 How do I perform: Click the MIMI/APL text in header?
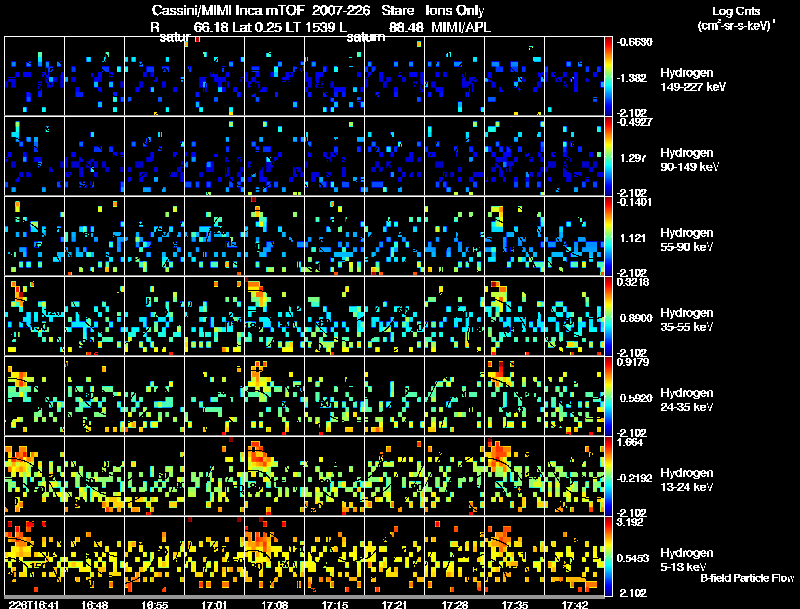click(461, 27)
